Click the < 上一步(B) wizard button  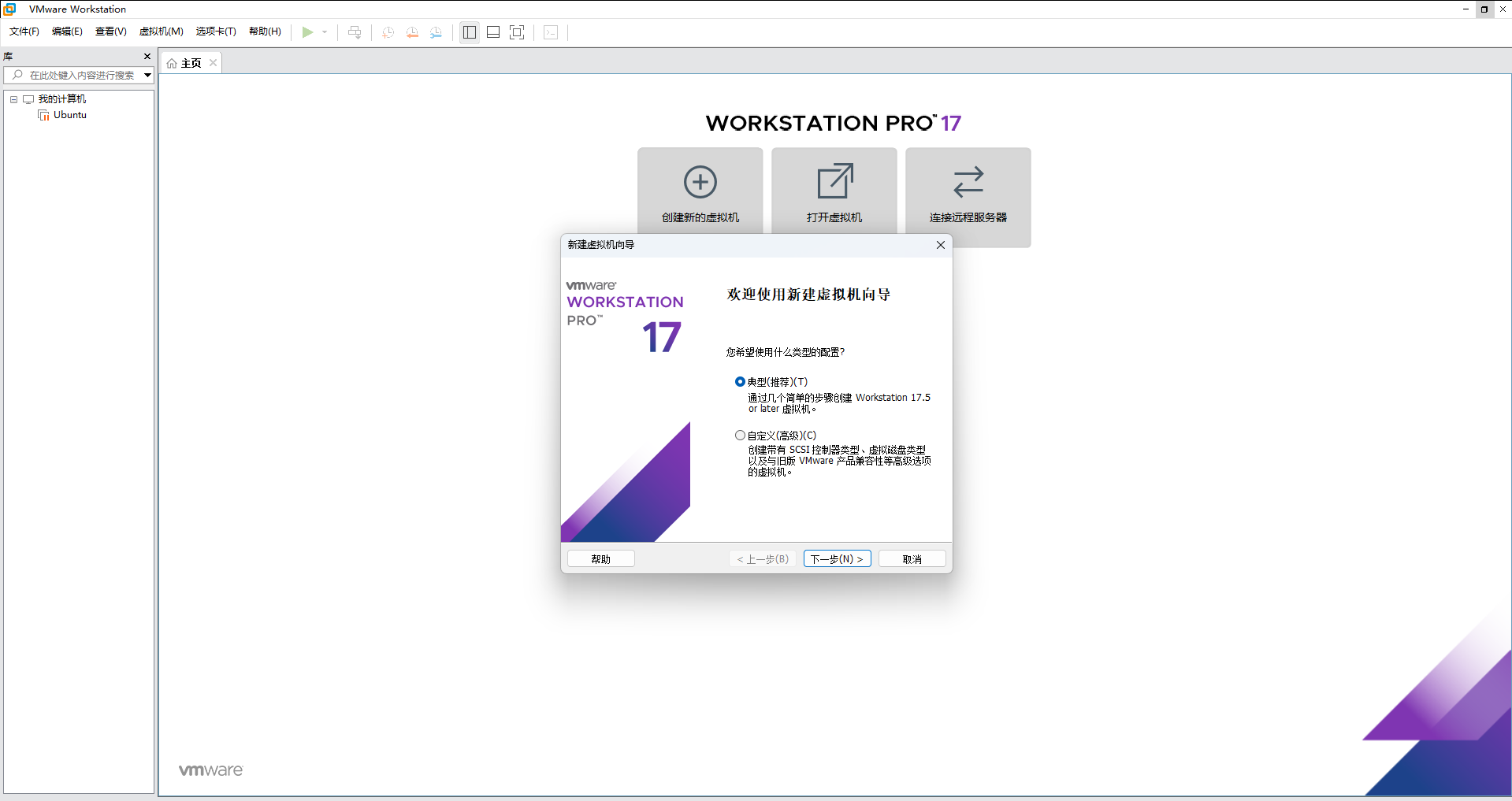click(x=763, y=558)
